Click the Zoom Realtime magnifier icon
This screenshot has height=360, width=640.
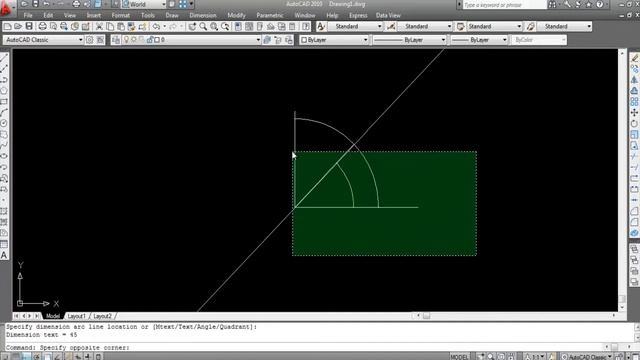(x=203, y=27)
